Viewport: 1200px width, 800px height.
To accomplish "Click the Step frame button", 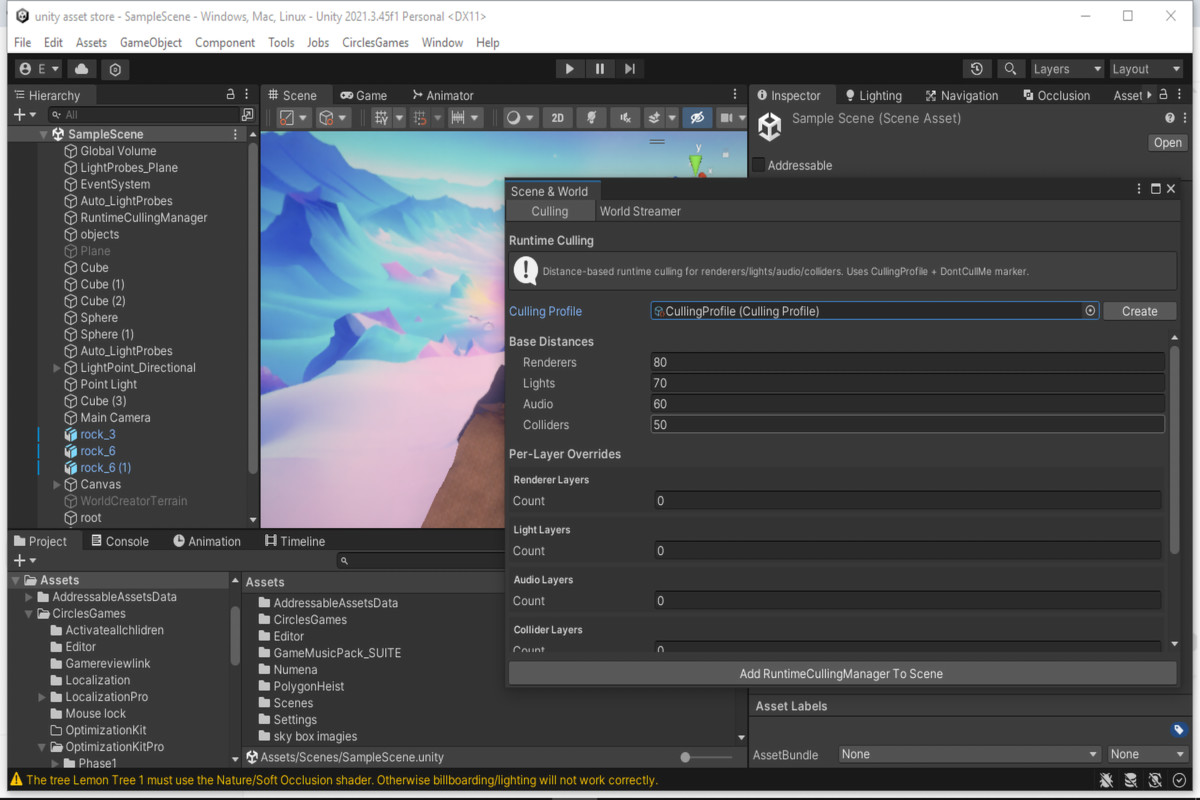I will click(x=629, y=69).
